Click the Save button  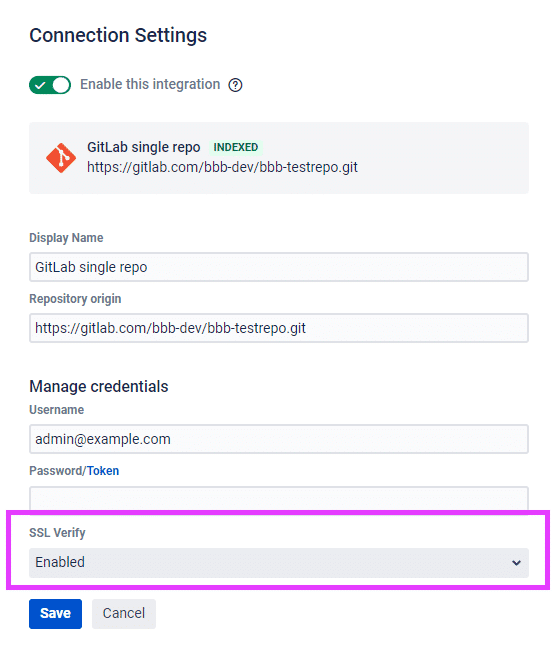(x=55, y=614)
